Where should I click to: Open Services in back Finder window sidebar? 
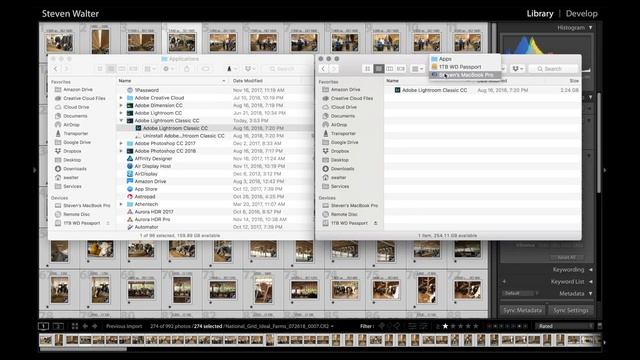click(72, 187)
